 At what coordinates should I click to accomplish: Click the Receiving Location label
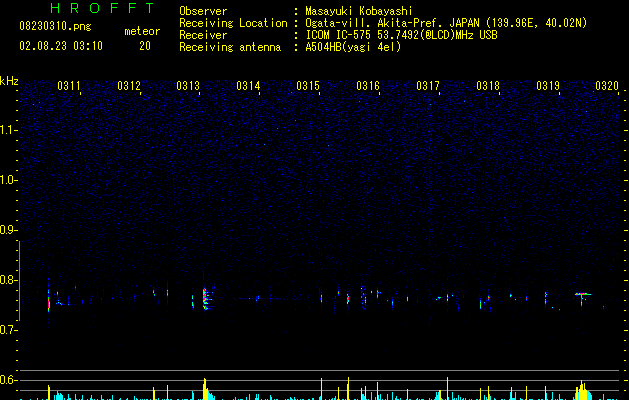click(233, 23)
